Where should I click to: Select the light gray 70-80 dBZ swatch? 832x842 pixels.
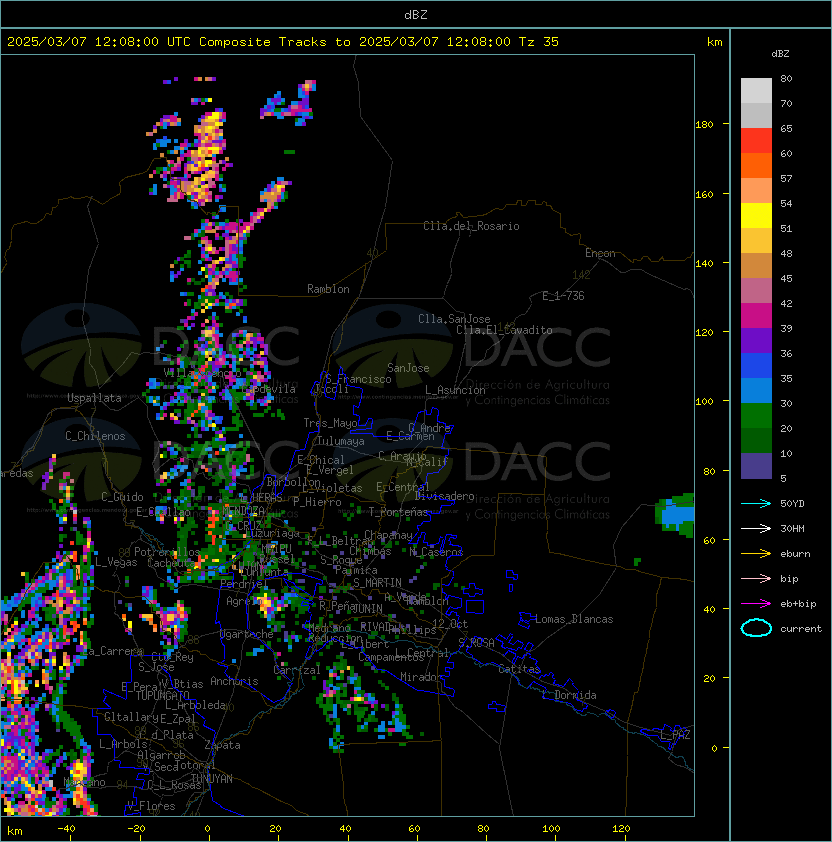coord(756,91)
